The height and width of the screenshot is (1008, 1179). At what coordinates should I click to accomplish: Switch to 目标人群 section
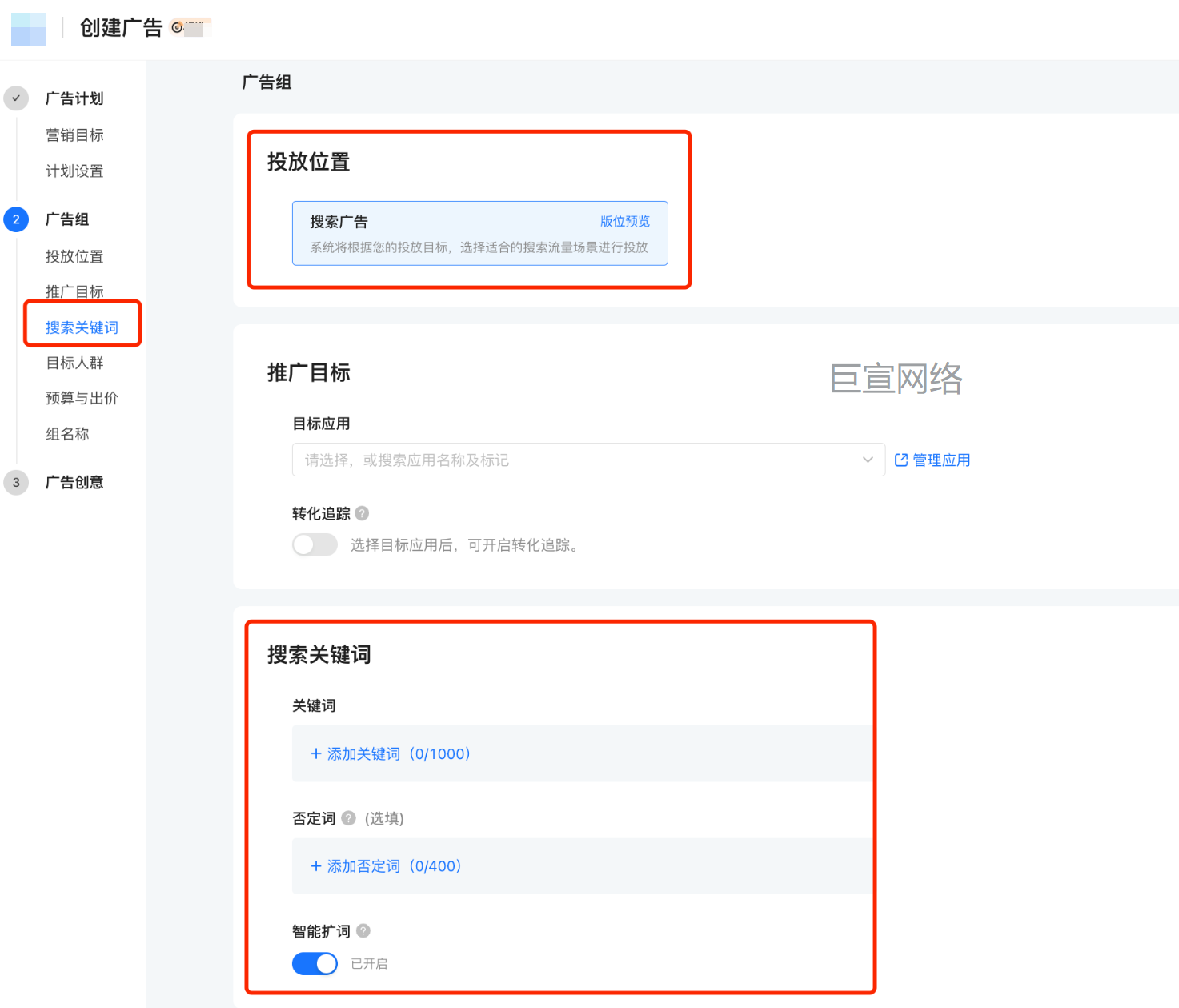(x=74, y=363)
